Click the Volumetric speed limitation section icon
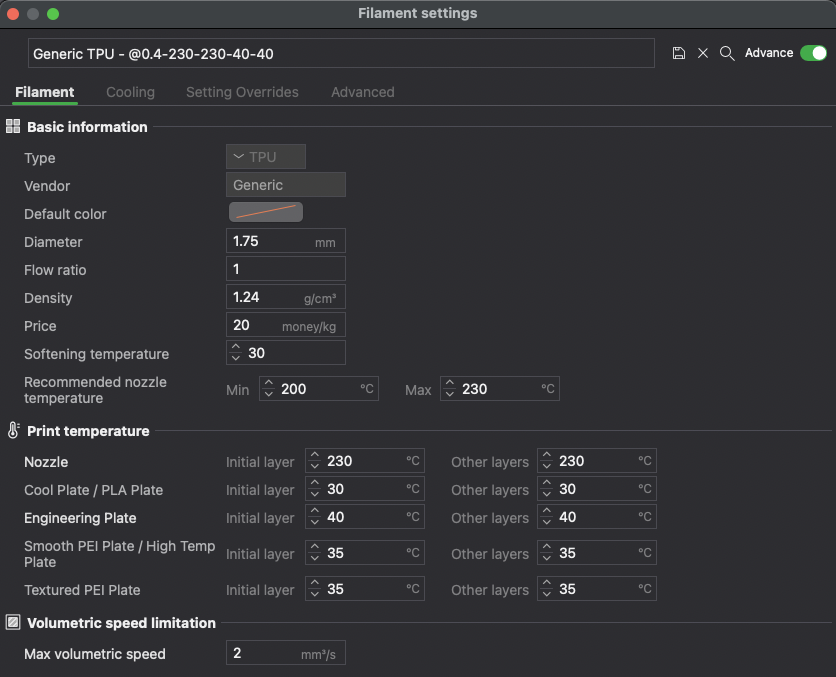Image resolution: width=836 pixels, height=677 pixels. 13,623
